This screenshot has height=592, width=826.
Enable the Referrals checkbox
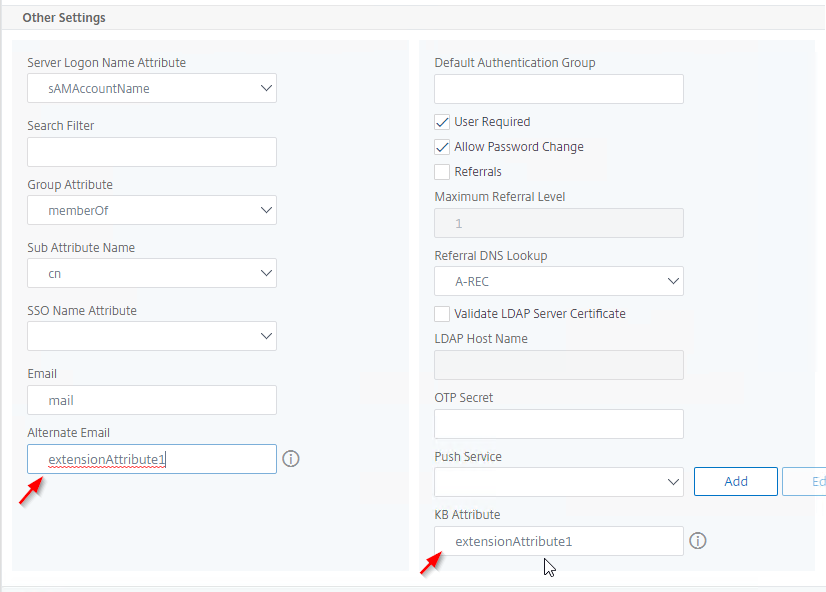coord(442,172)
